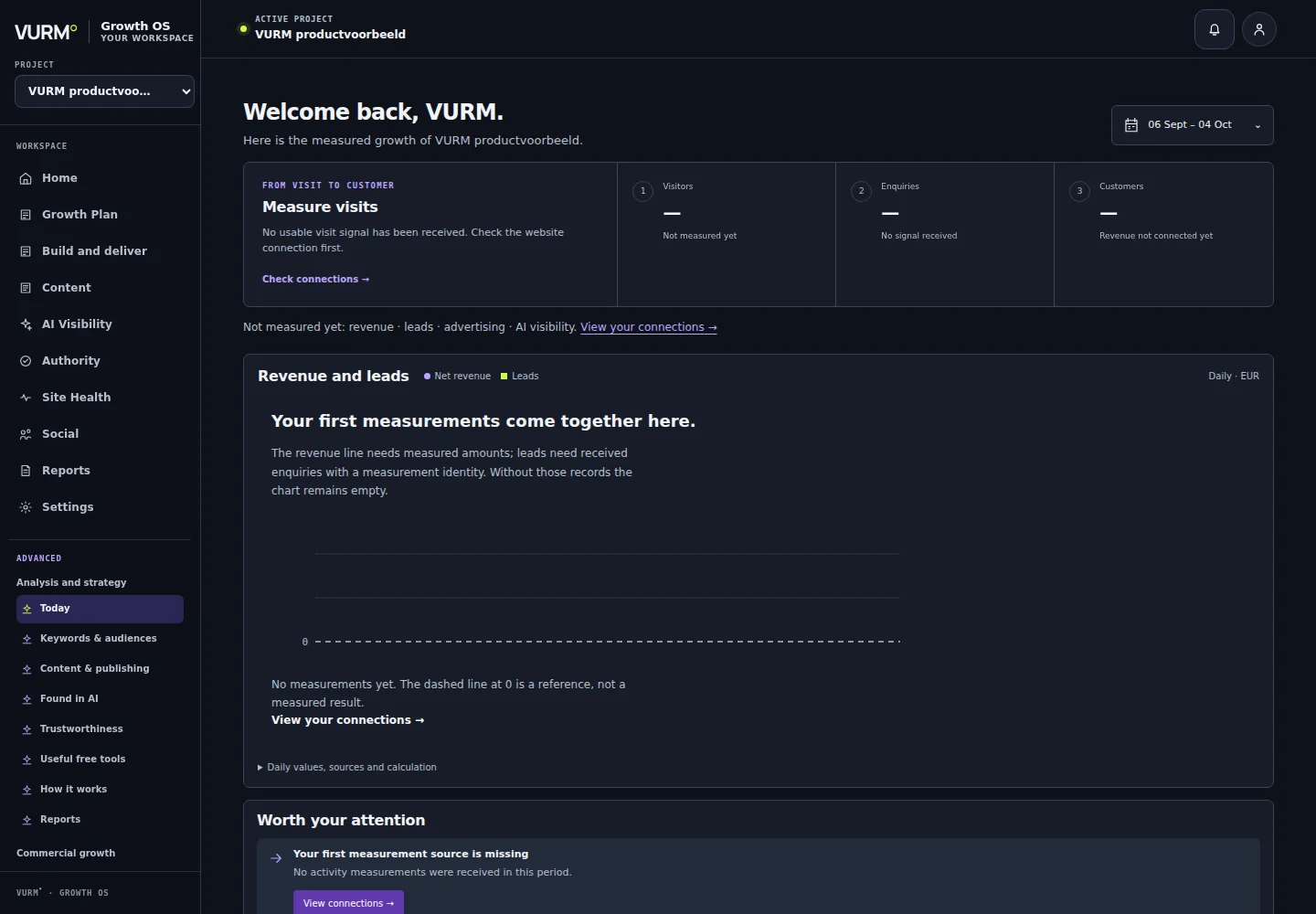Screen dimensions: 1316x914
Task: Open Keywords & audiences
Action: tap(100, 639)
